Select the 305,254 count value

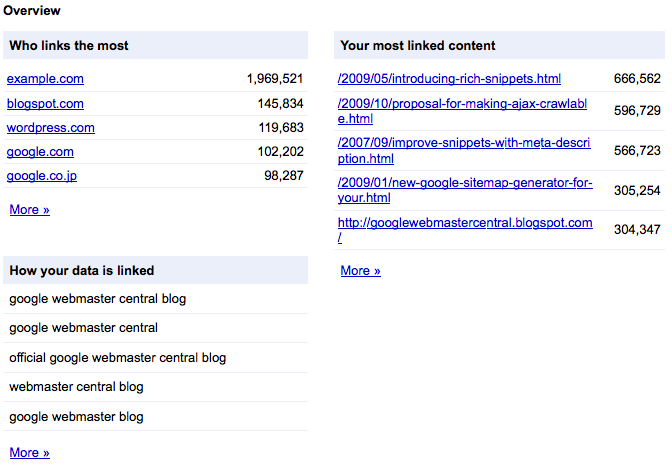pos(637,190)
